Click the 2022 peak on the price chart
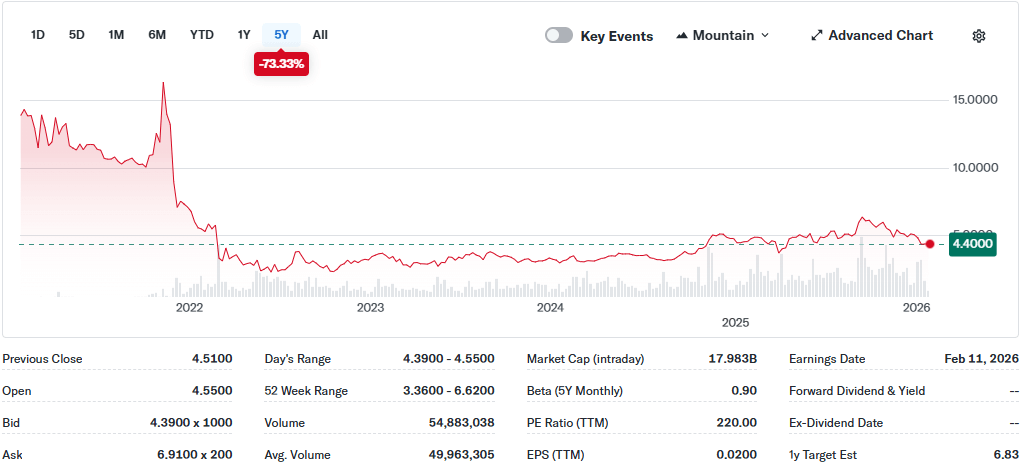 [x=163, y=83]
